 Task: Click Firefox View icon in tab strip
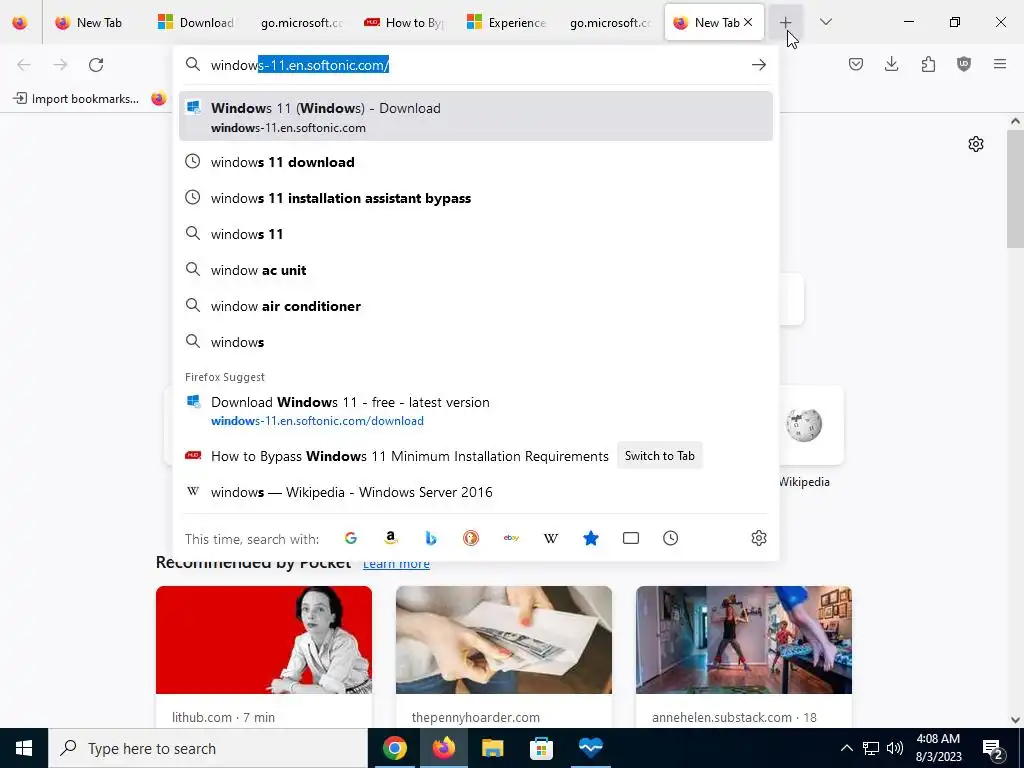click(20, 23)
